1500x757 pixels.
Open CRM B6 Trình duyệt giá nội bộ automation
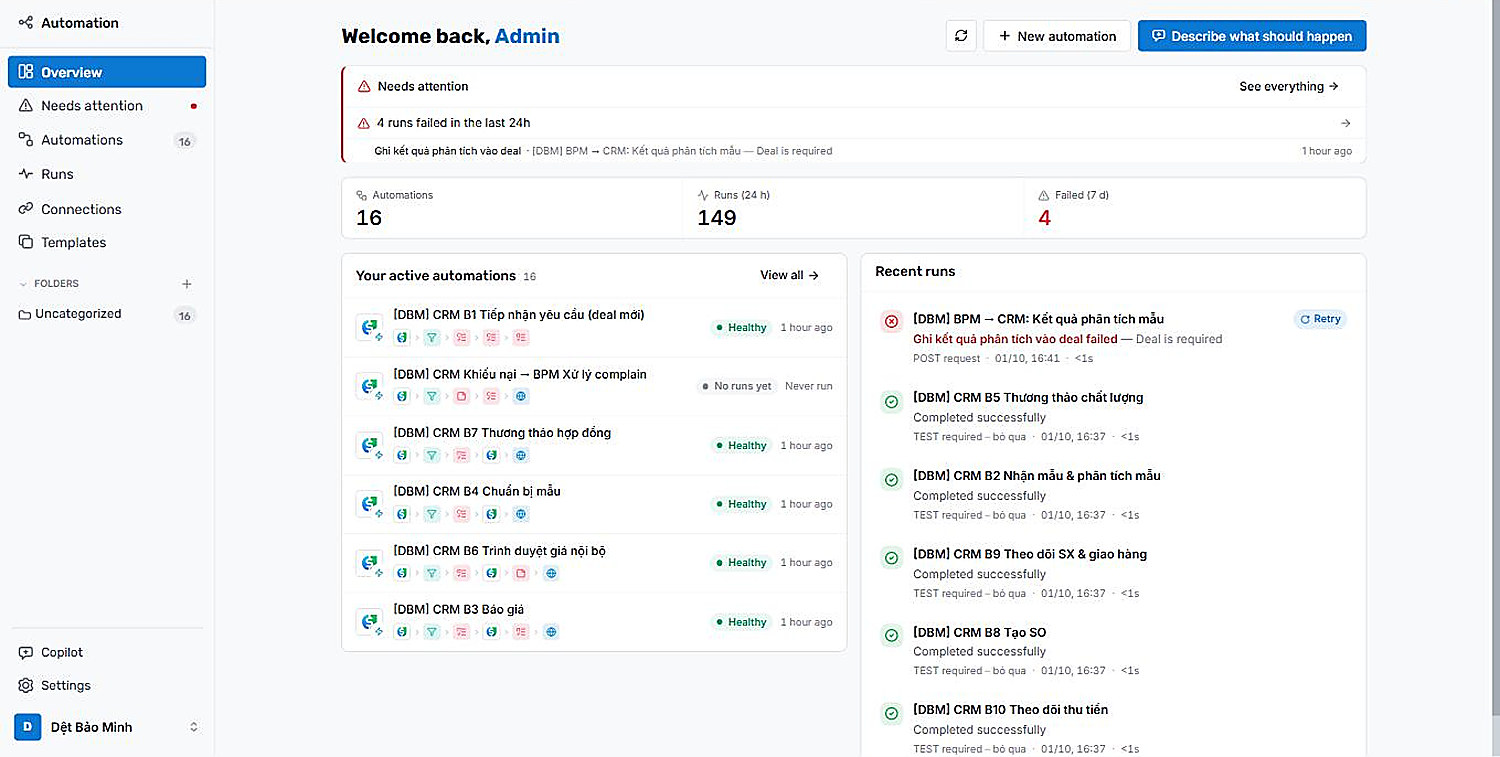pos(594,563)
